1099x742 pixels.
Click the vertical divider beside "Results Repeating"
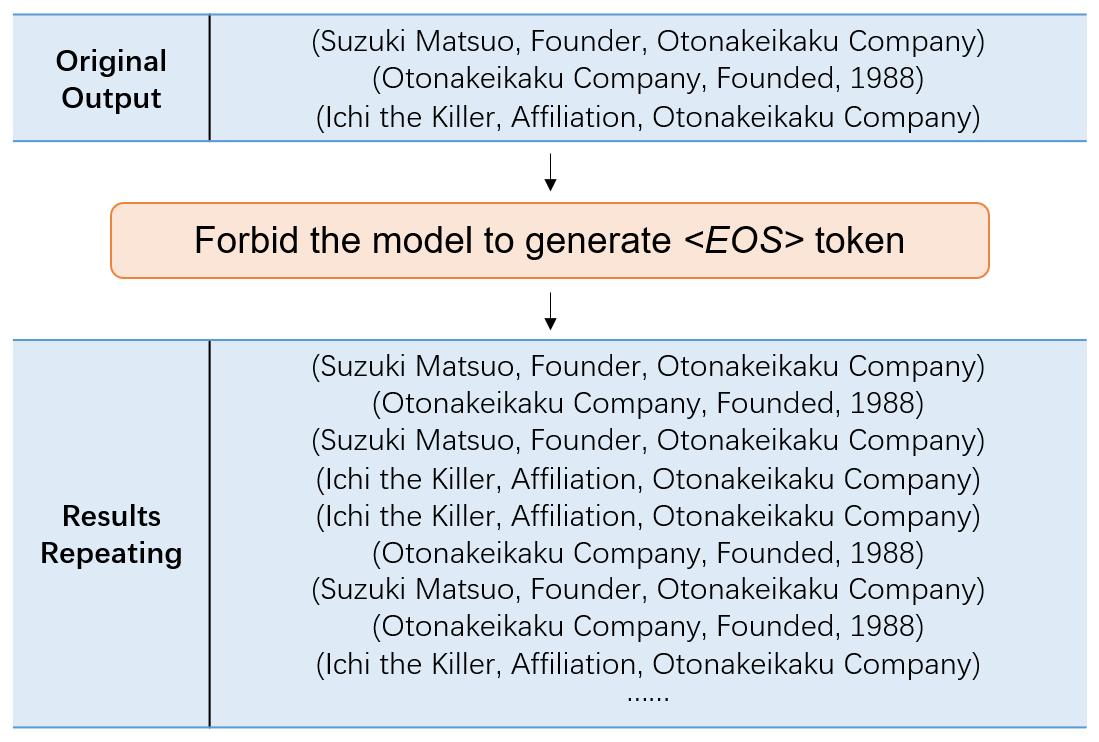(210, 534)
